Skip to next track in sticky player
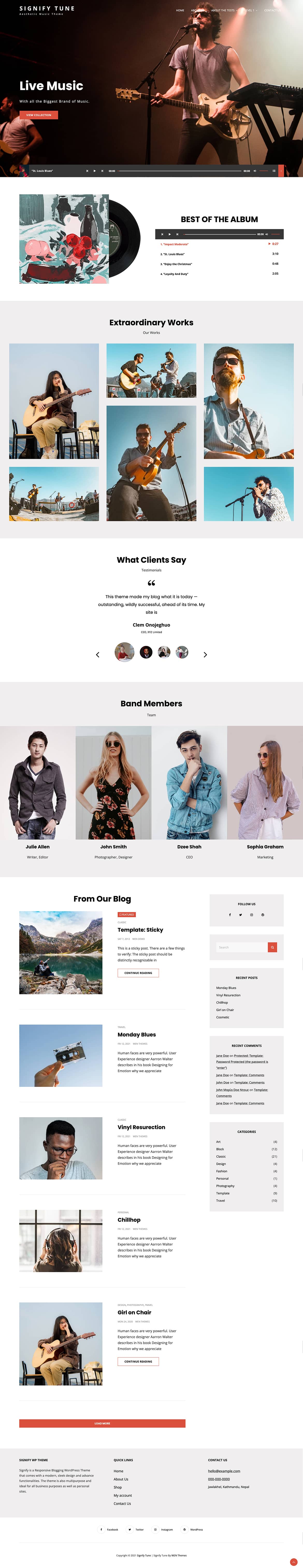 (x=102, y=171)
